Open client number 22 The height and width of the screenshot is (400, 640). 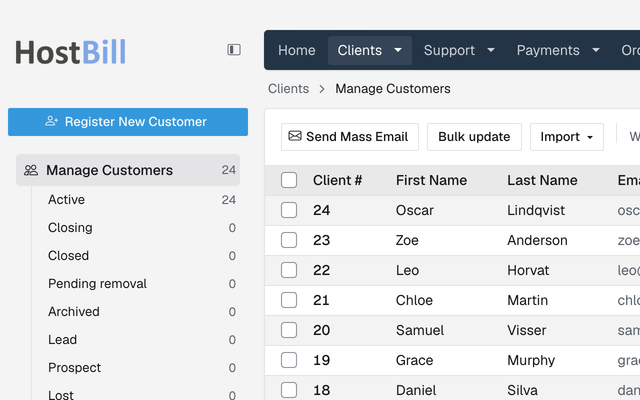[x=321, y=270]
